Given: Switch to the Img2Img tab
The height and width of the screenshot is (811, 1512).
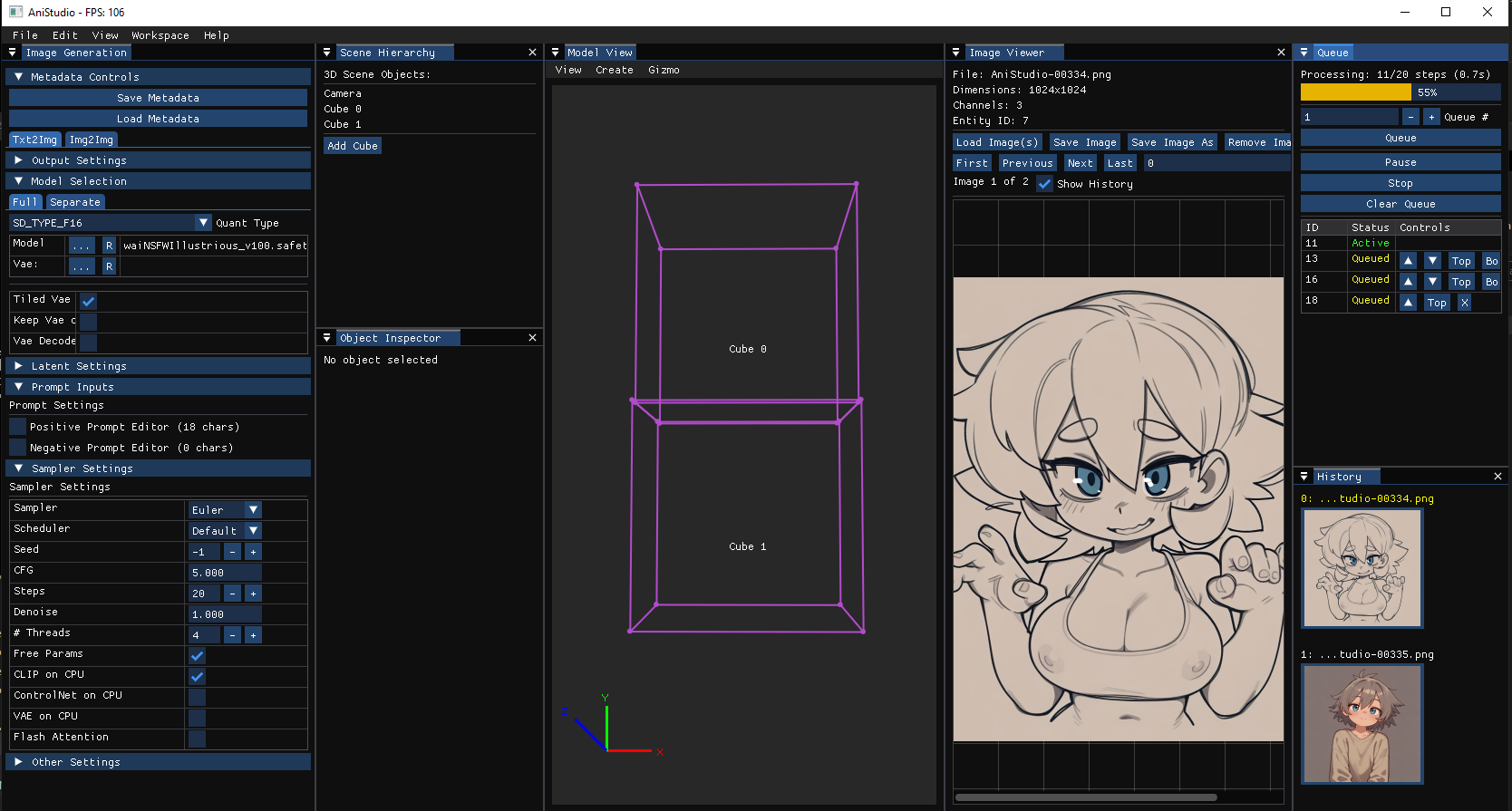Looking at the screenshot, I should pyautogui.click(x=92, y=140).
